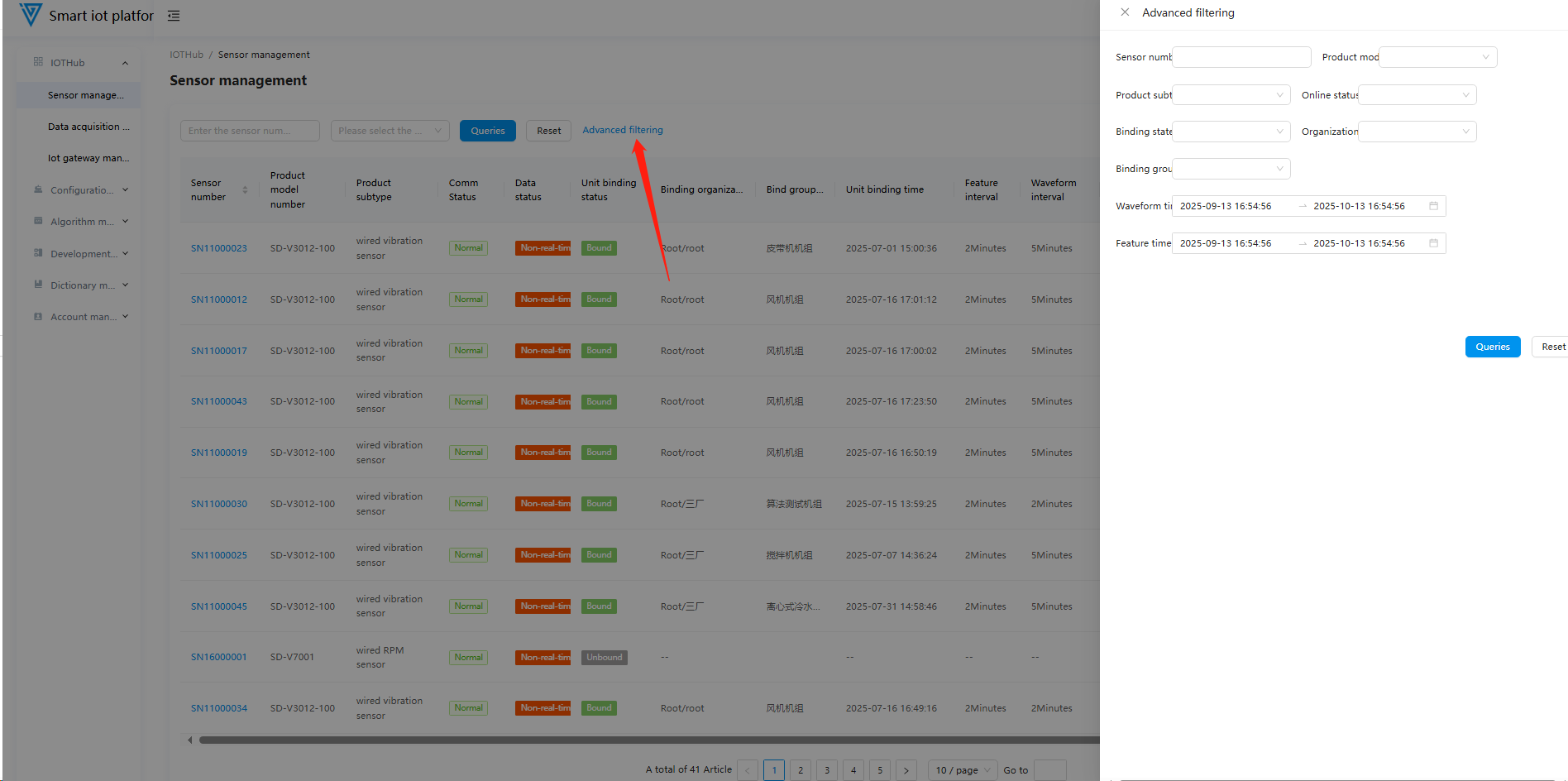Image resolution: width=1568 pixels, height=781 pixels.
Task: Expand the Algorithm menu in sidebar
Action: click(x=81, y=222)
